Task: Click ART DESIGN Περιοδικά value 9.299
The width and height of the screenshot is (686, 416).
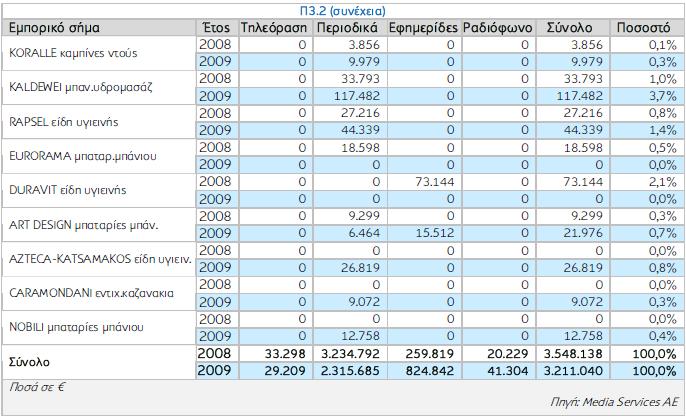Action: point(364,216)
